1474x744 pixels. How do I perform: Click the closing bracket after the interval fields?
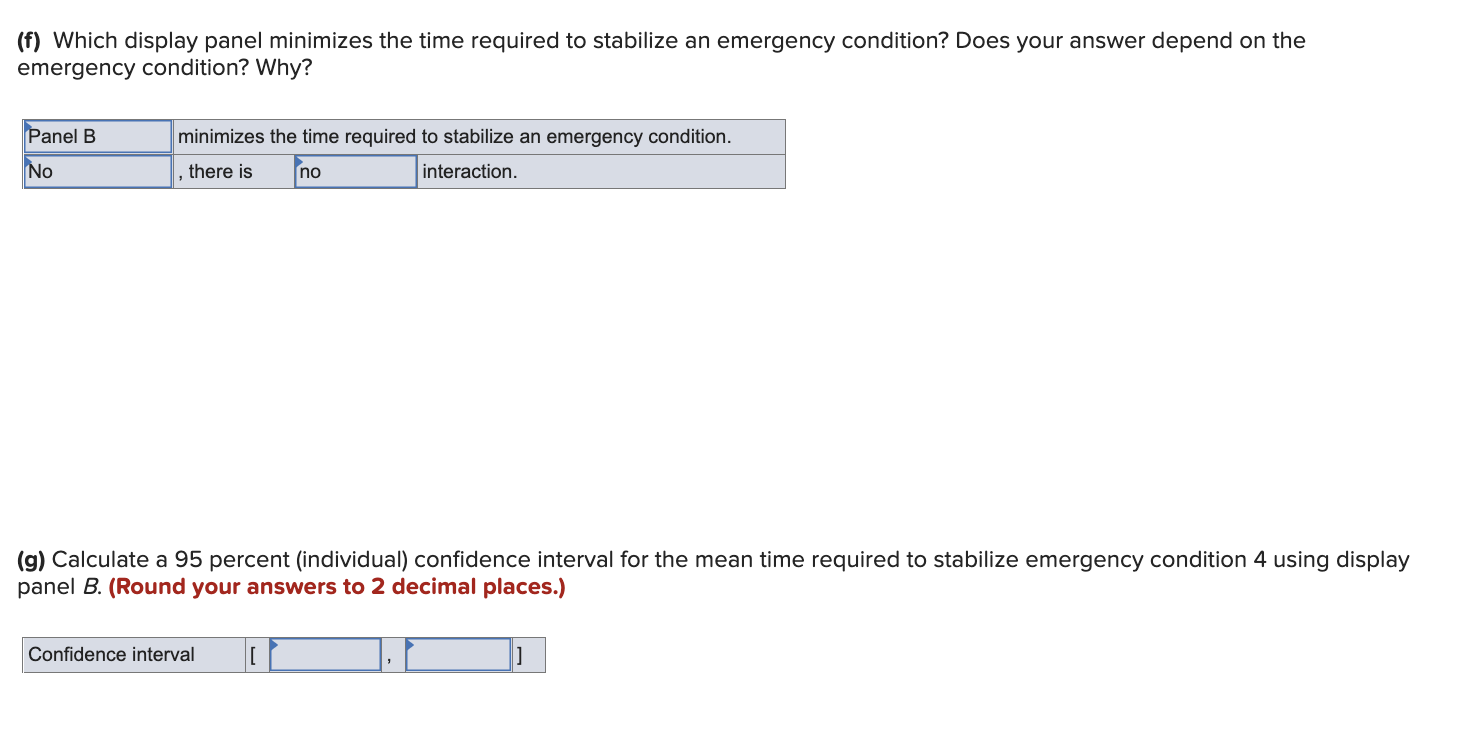tap(520, 654)
